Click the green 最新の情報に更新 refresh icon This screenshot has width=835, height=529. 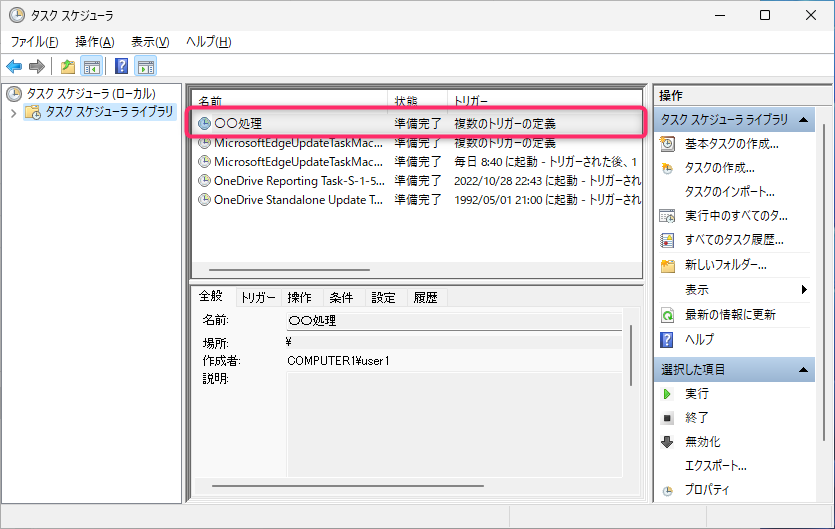tap(667, 315)
